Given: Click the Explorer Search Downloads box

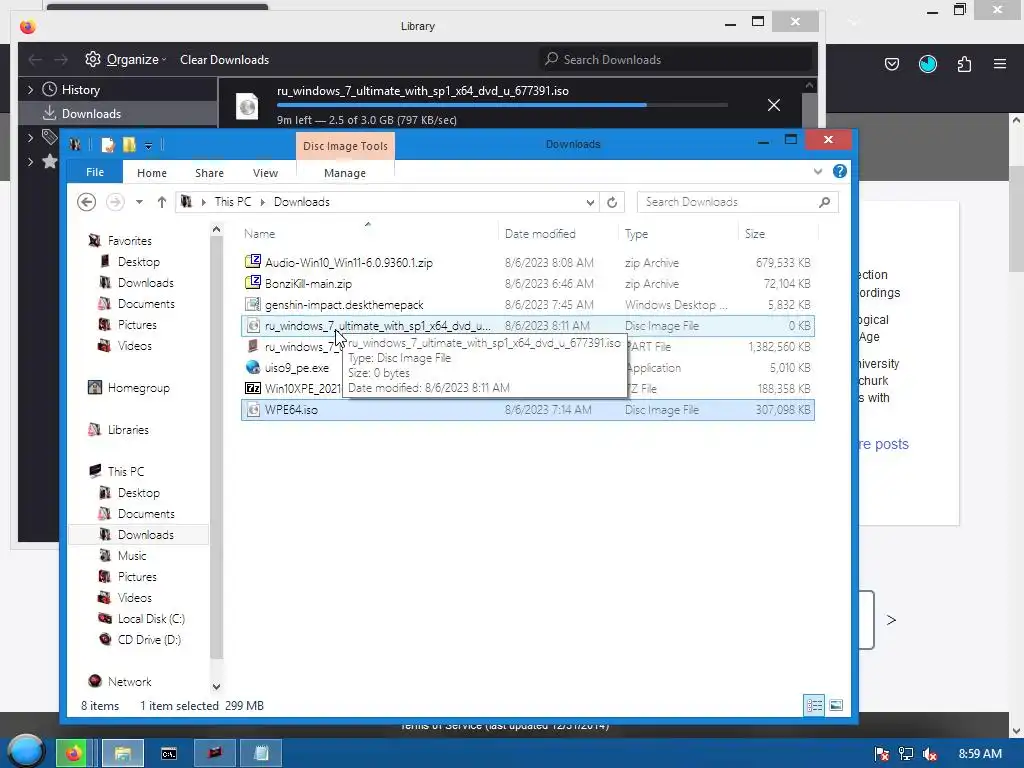Looking at the screenshot, I should [737, 202].
